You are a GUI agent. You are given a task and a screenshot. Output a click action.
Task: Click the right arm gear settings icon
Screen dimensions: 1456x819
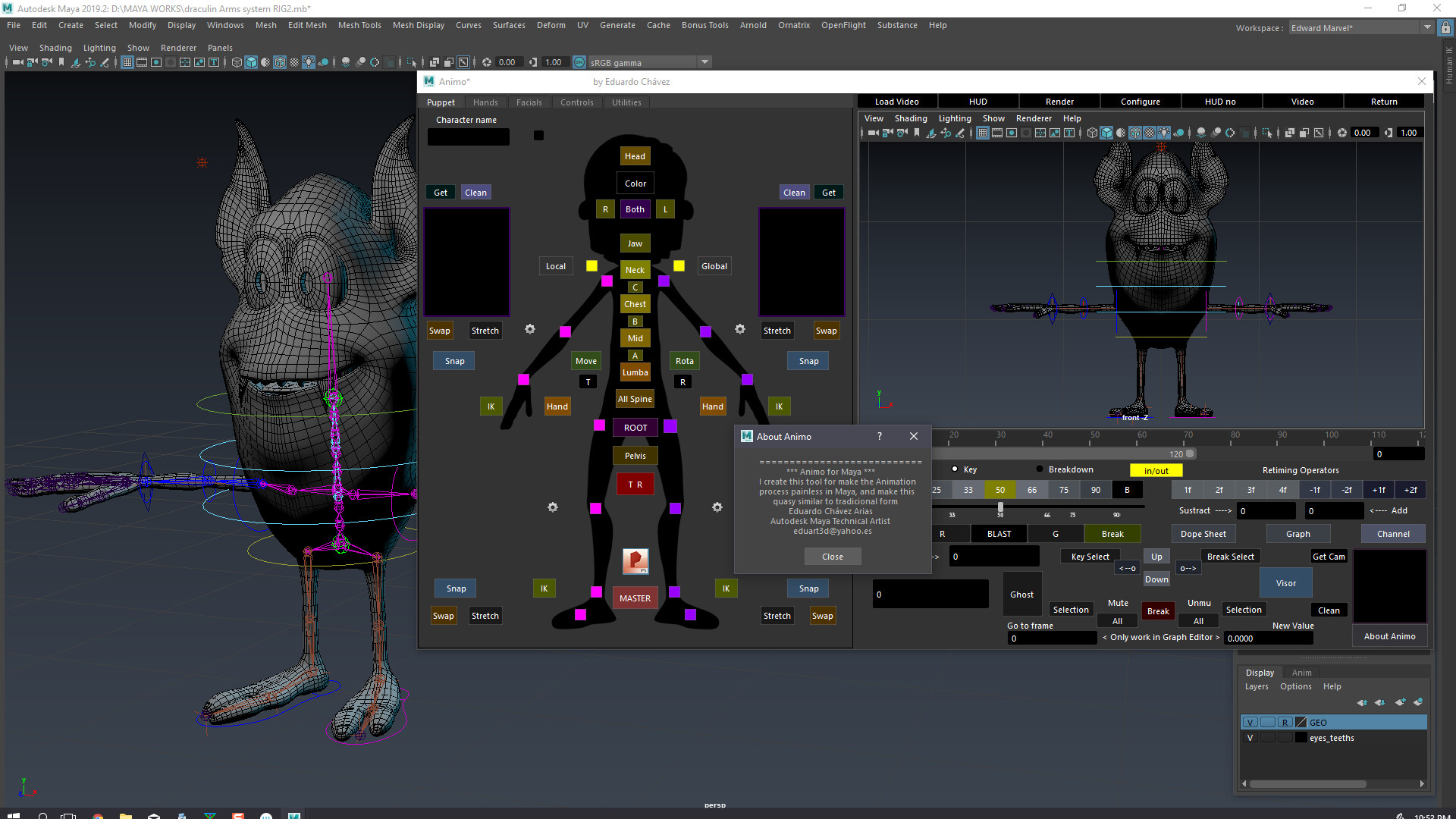tap(740, 329)
